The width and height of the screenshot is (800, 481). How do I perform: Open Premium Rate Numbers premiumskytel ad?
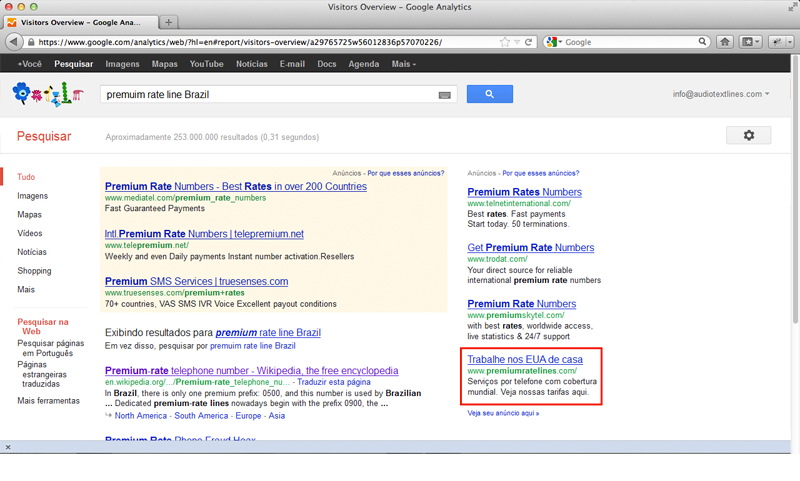coord(521,303)
